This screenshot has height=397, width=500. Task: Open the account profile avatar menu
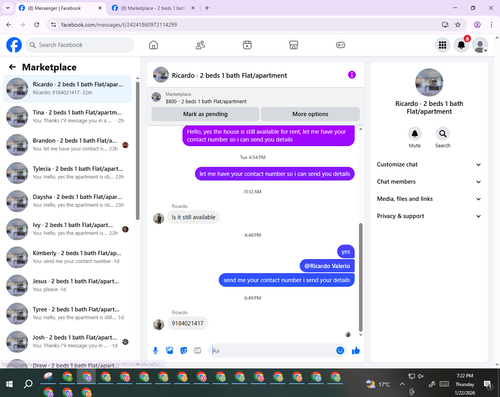480,45
